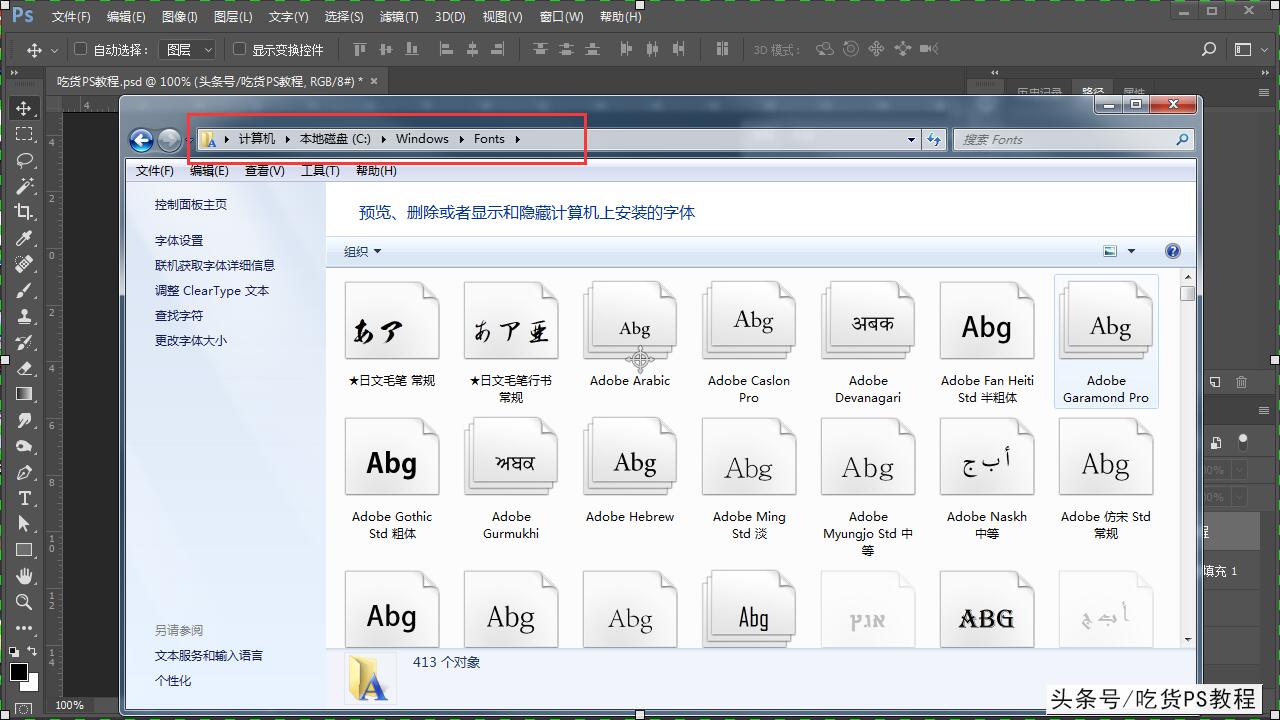
Task: Toggle the 显示变换控件 checkbox
Action: 239,49
